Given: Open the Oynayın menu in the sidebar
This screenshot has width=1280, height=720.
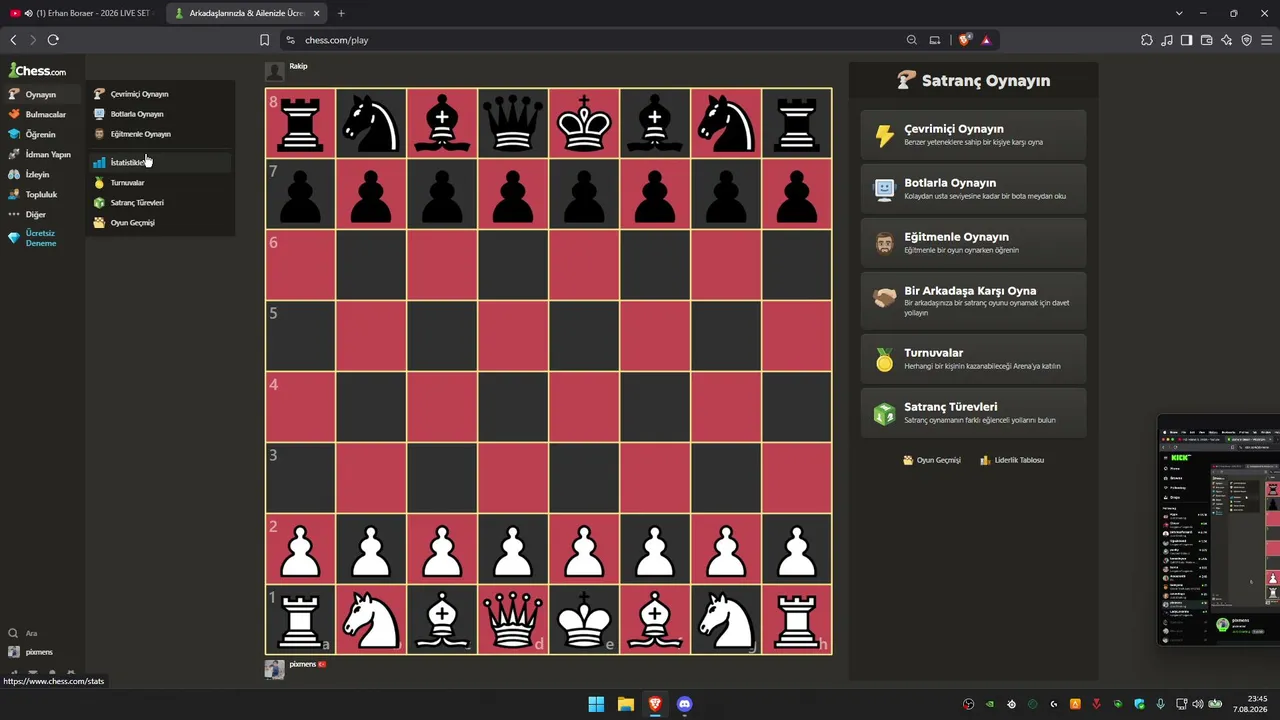Looking at the screenshot, I should click(42, 94).
